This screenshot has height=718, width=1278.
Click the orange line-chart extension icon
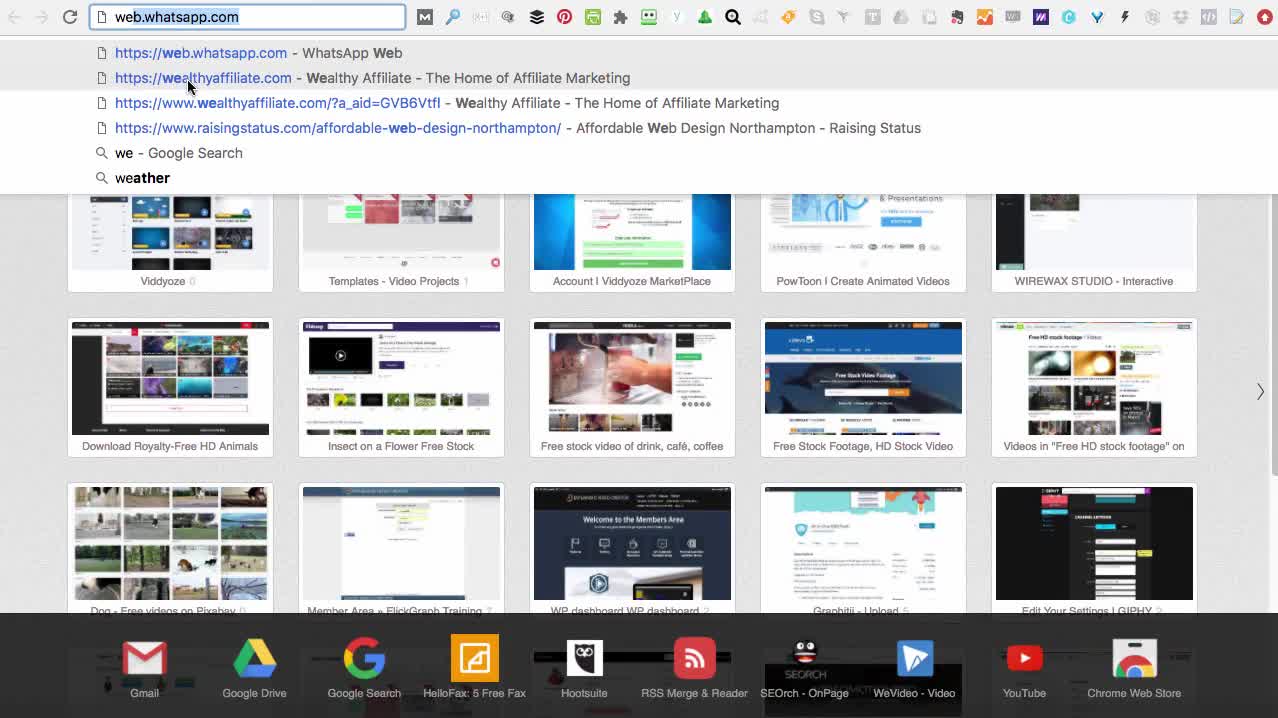tap(985, 17)
